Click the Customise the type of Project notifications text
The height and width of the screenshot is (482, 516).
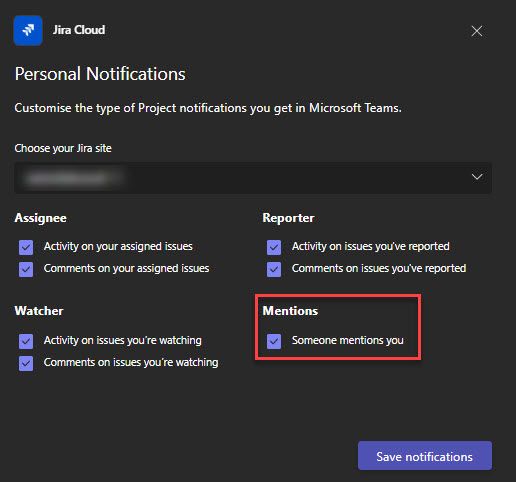coord(208,108)
